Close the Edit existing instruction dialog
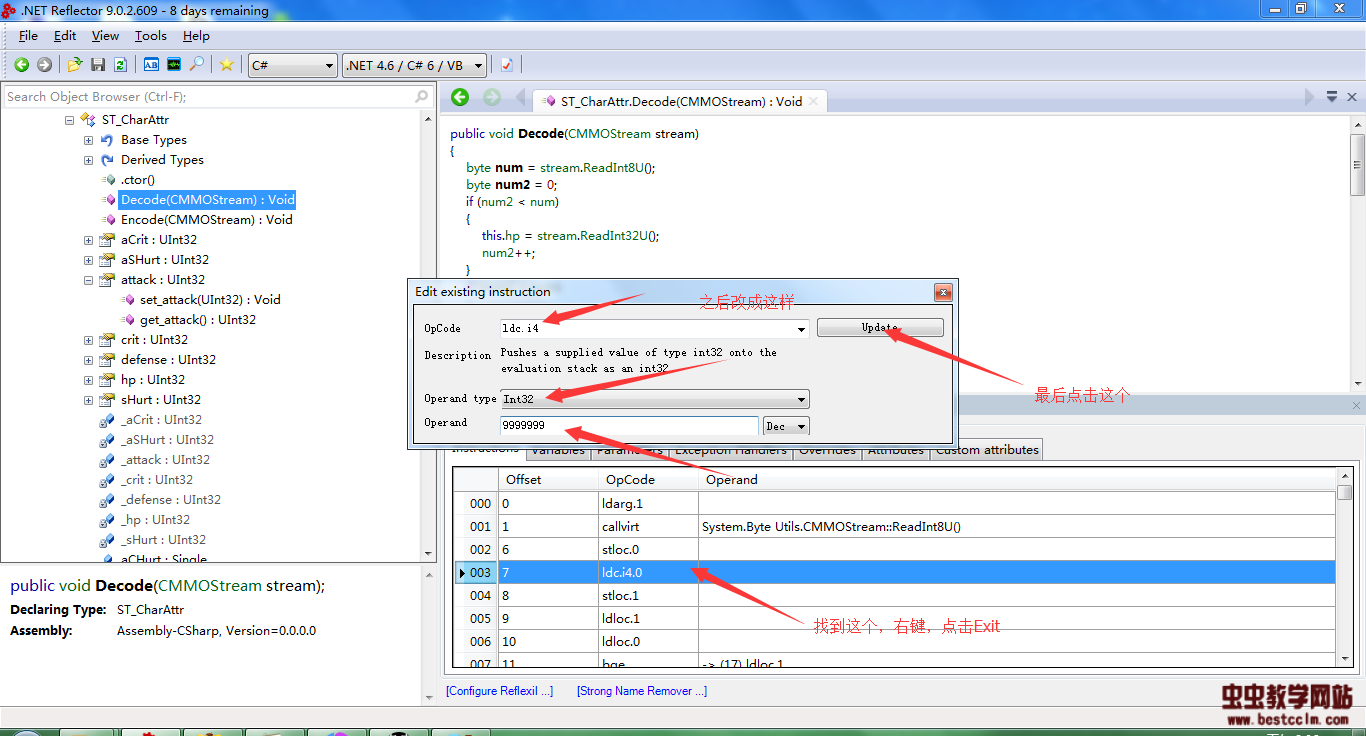This screenshot has height=736, width=1366. 943,293
